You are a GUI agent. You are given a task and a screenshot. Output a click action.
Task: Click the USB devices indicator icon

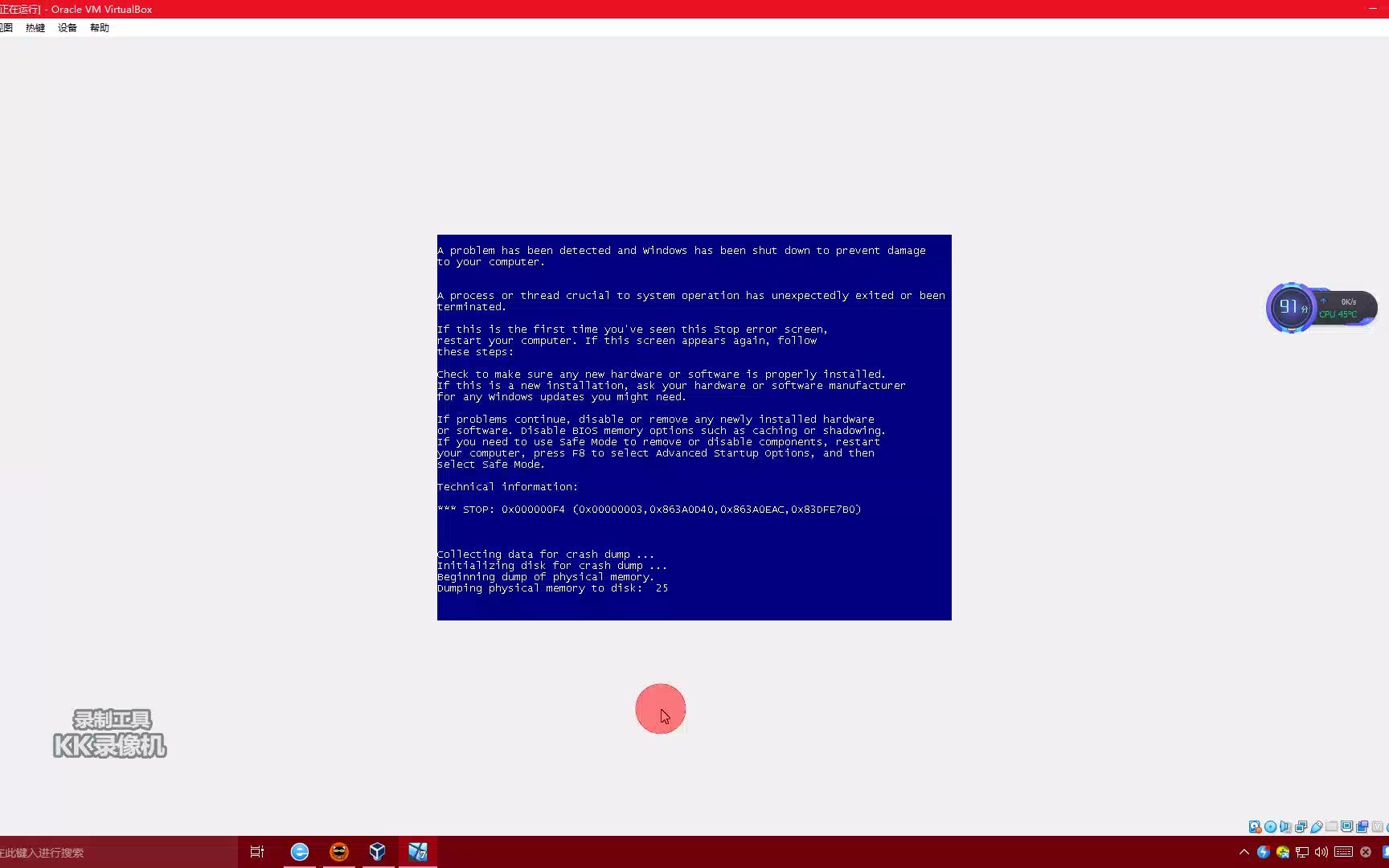tap(1317, 826)
